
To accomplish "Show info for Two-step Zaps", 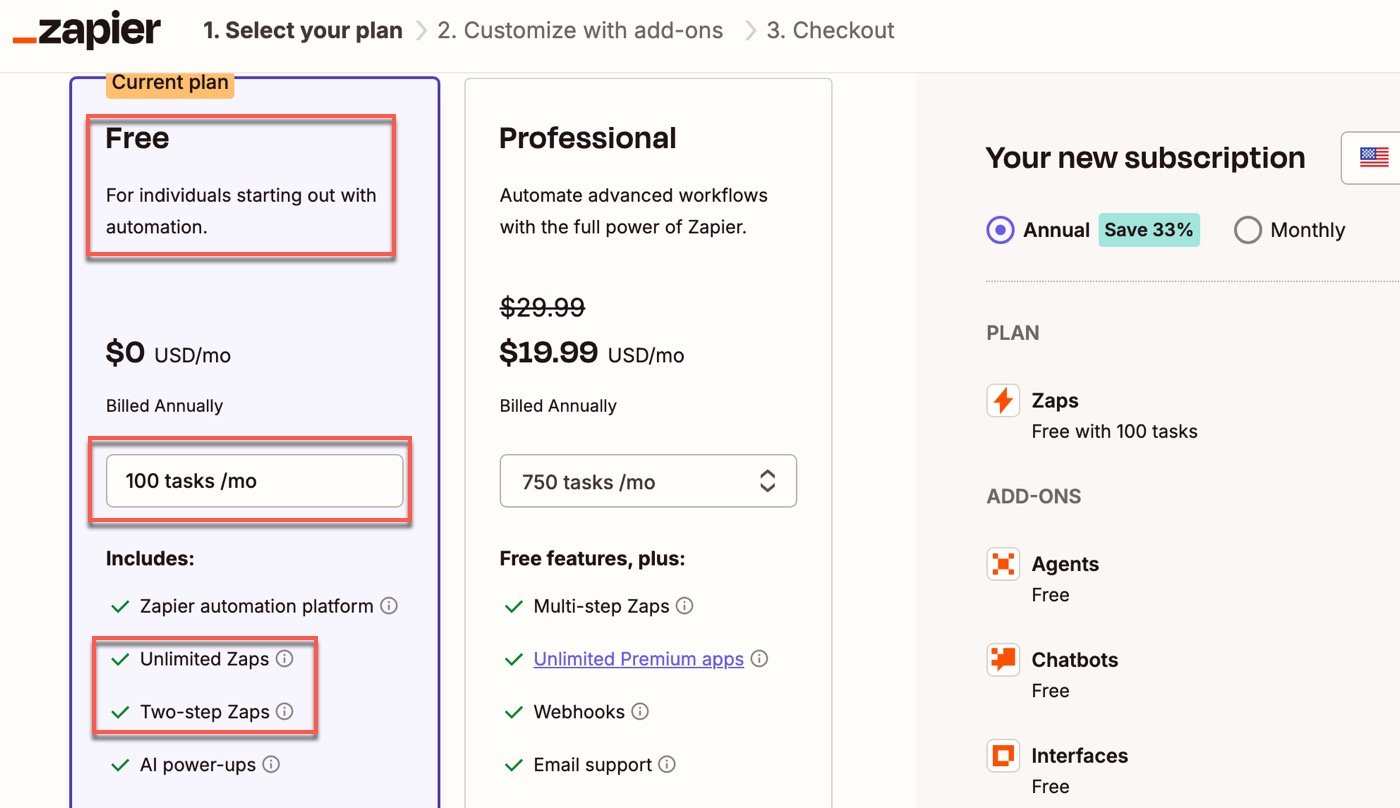I will tap(284, 712).
